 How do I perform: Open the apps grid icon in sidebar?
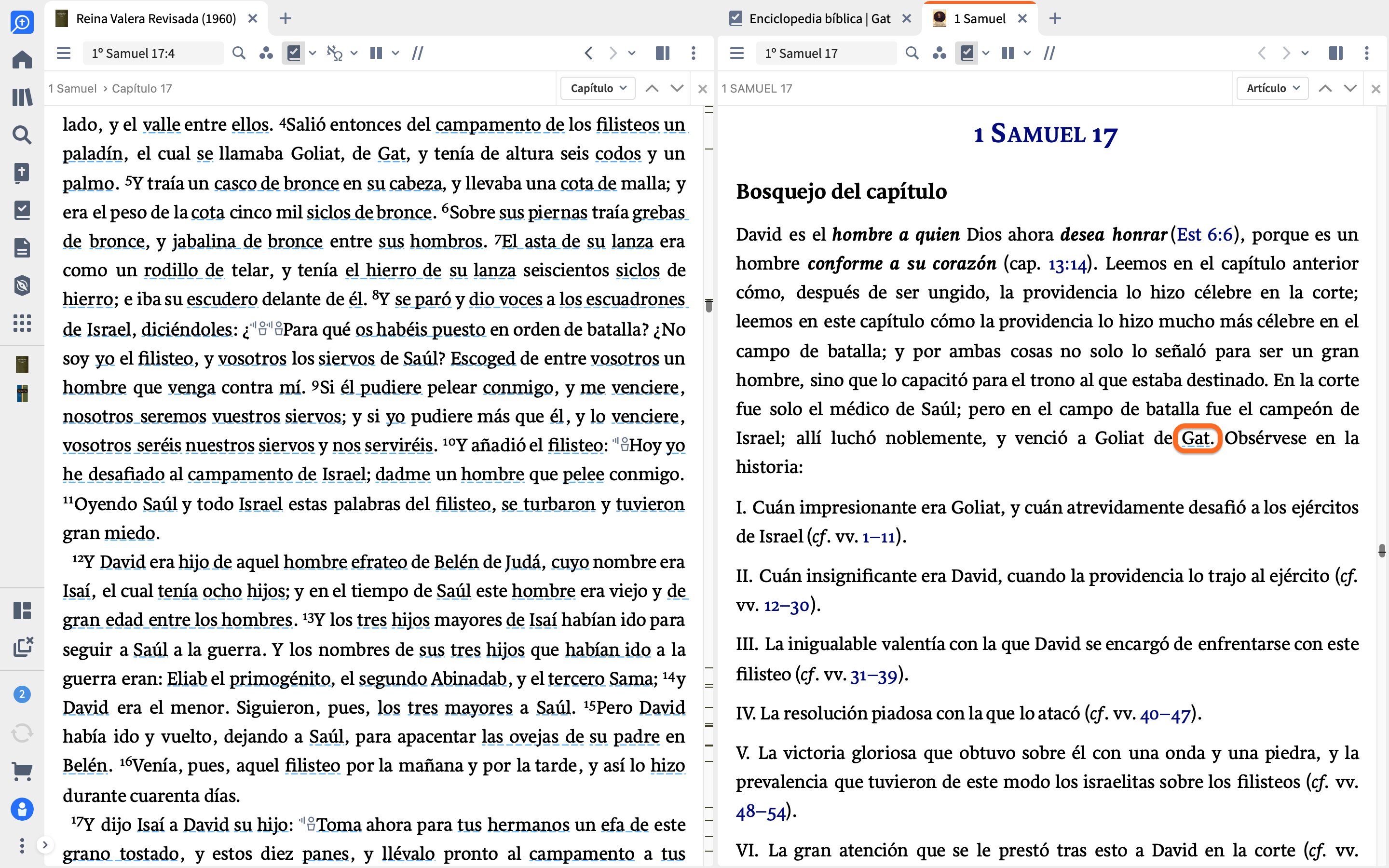click(x=22, y=323)
